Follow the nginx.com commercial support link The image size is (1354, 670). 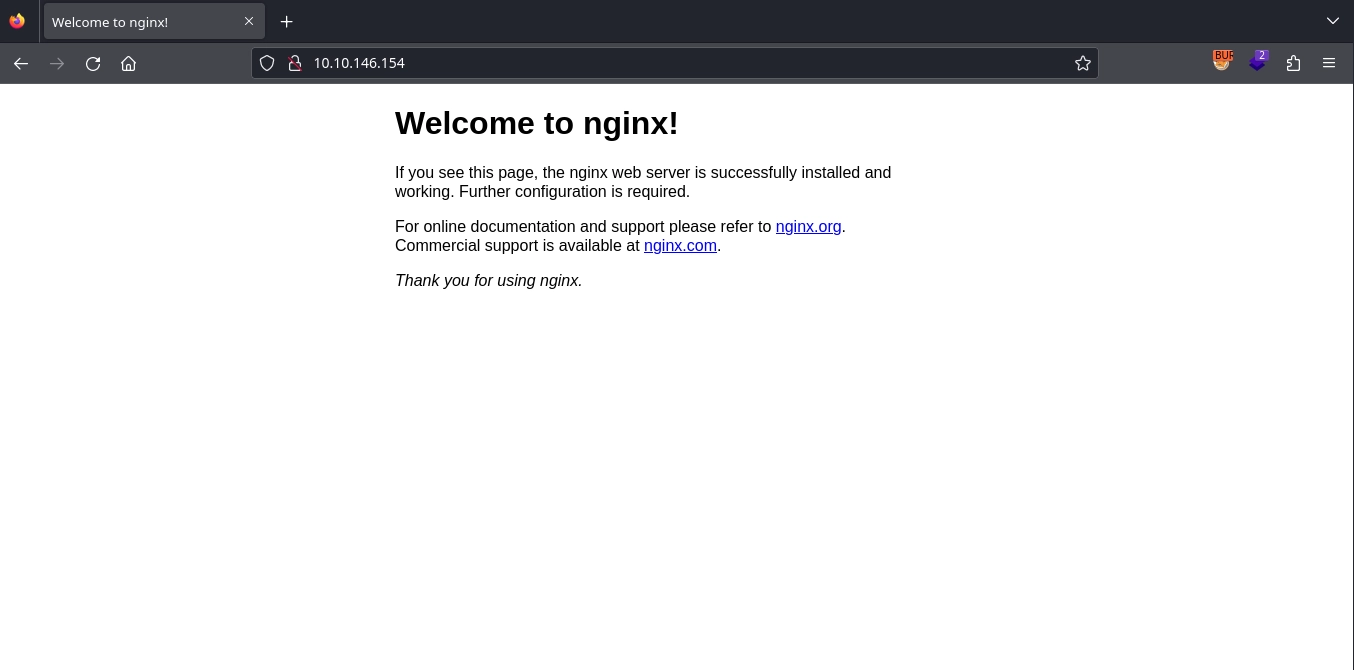tap(680, 246)
